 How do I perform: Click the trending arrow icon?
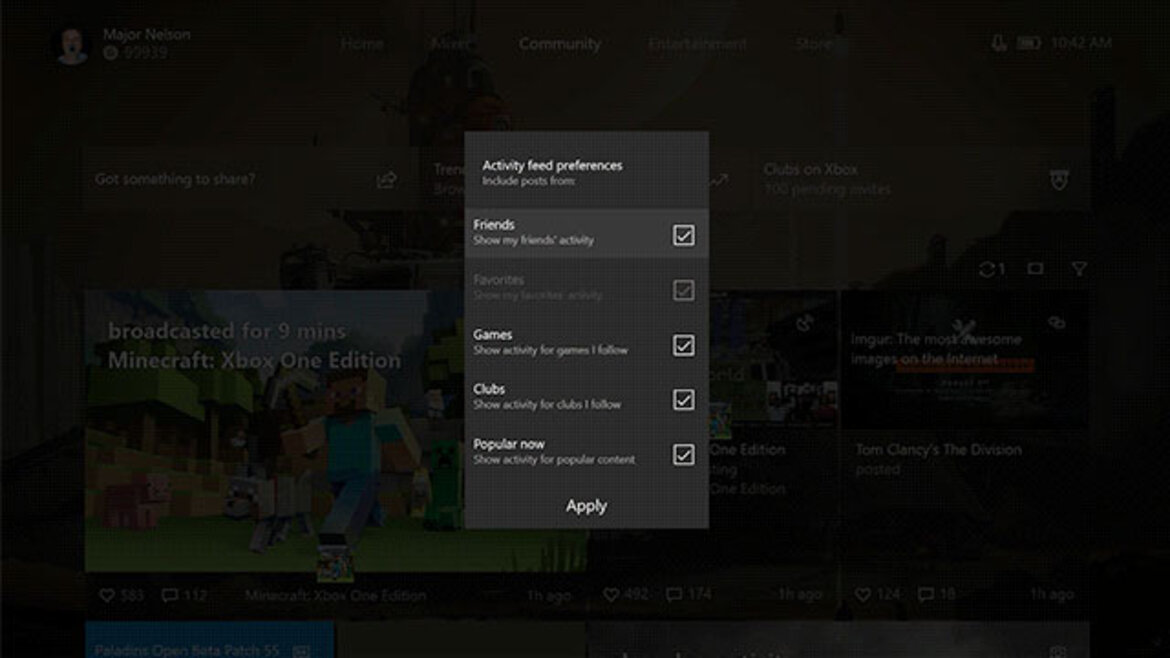[718, 180]
